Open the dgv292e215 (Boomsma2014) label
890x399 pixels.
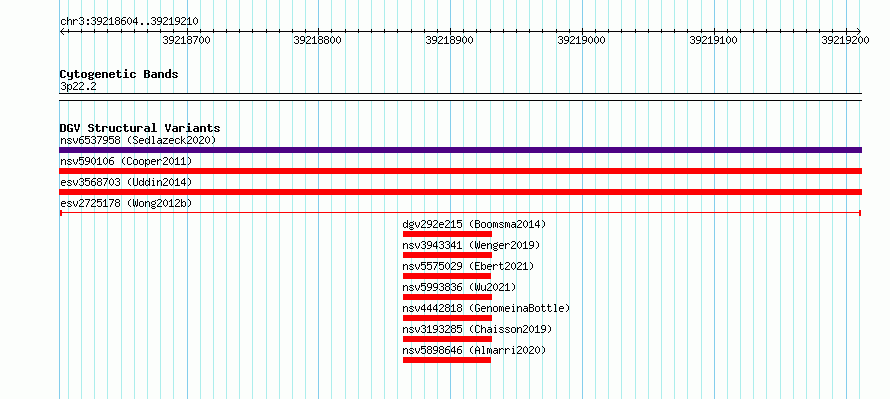pos(474,224)
